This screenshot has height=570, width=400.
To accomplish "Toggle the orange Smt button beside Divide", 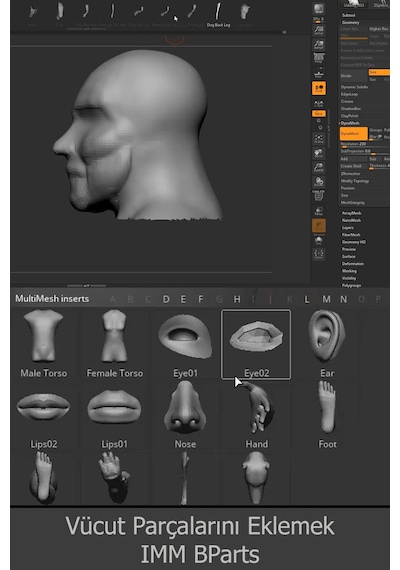I will tap(379, 72).
